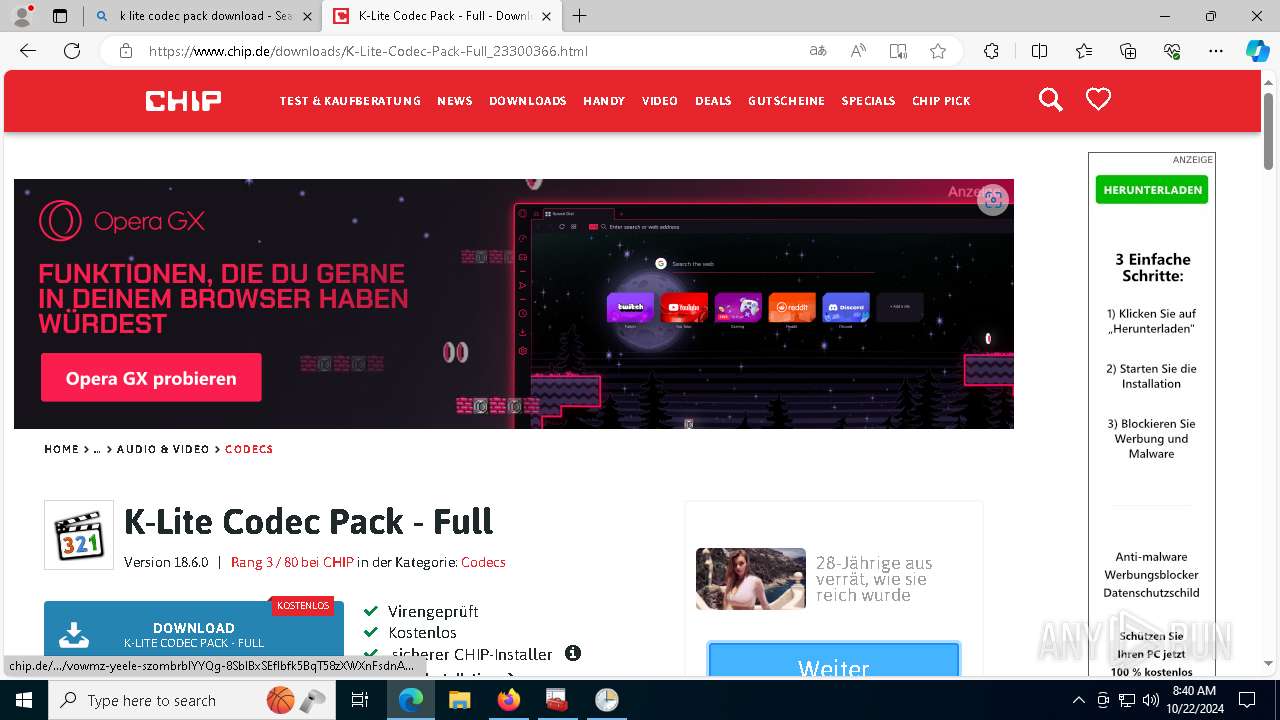Image resolution: width=1280 pixels, height=720 pixels.
Task: Open the Copilot sidebar icon
Action: tap(1257, 51)
